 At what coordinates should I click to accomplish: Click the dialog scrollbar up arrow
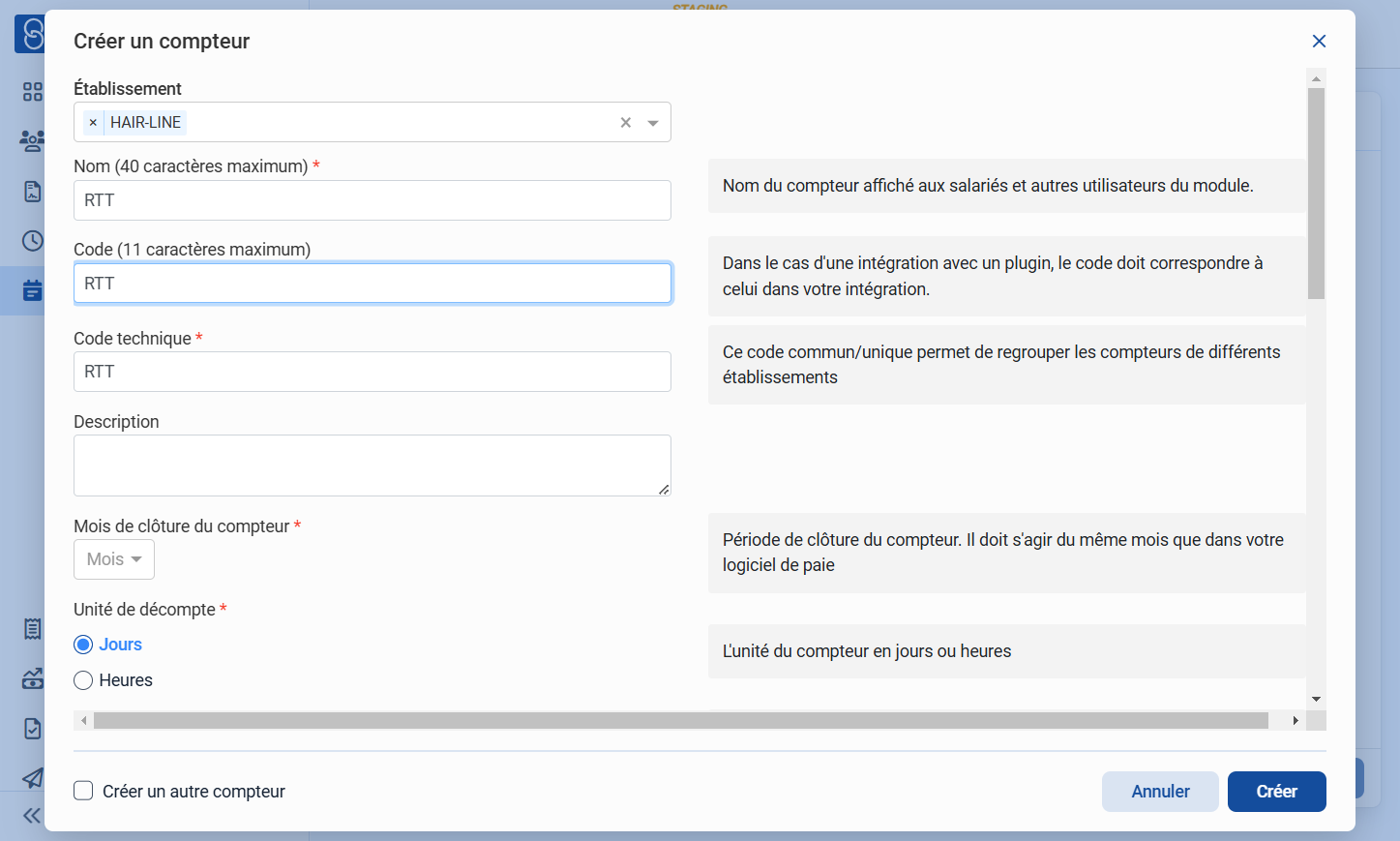point(1316,78)
